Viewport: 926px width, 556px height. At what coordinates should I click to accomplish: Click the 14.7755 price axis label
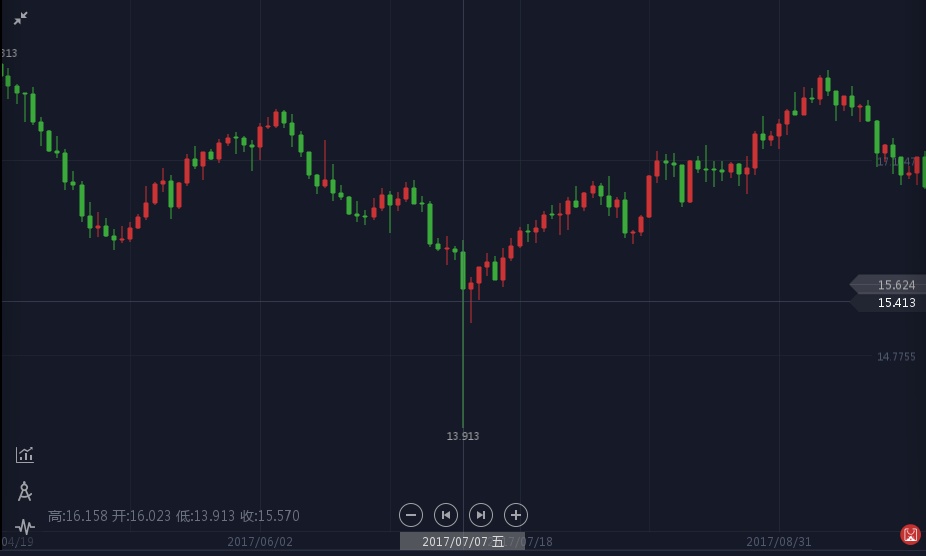coord(896,357)
